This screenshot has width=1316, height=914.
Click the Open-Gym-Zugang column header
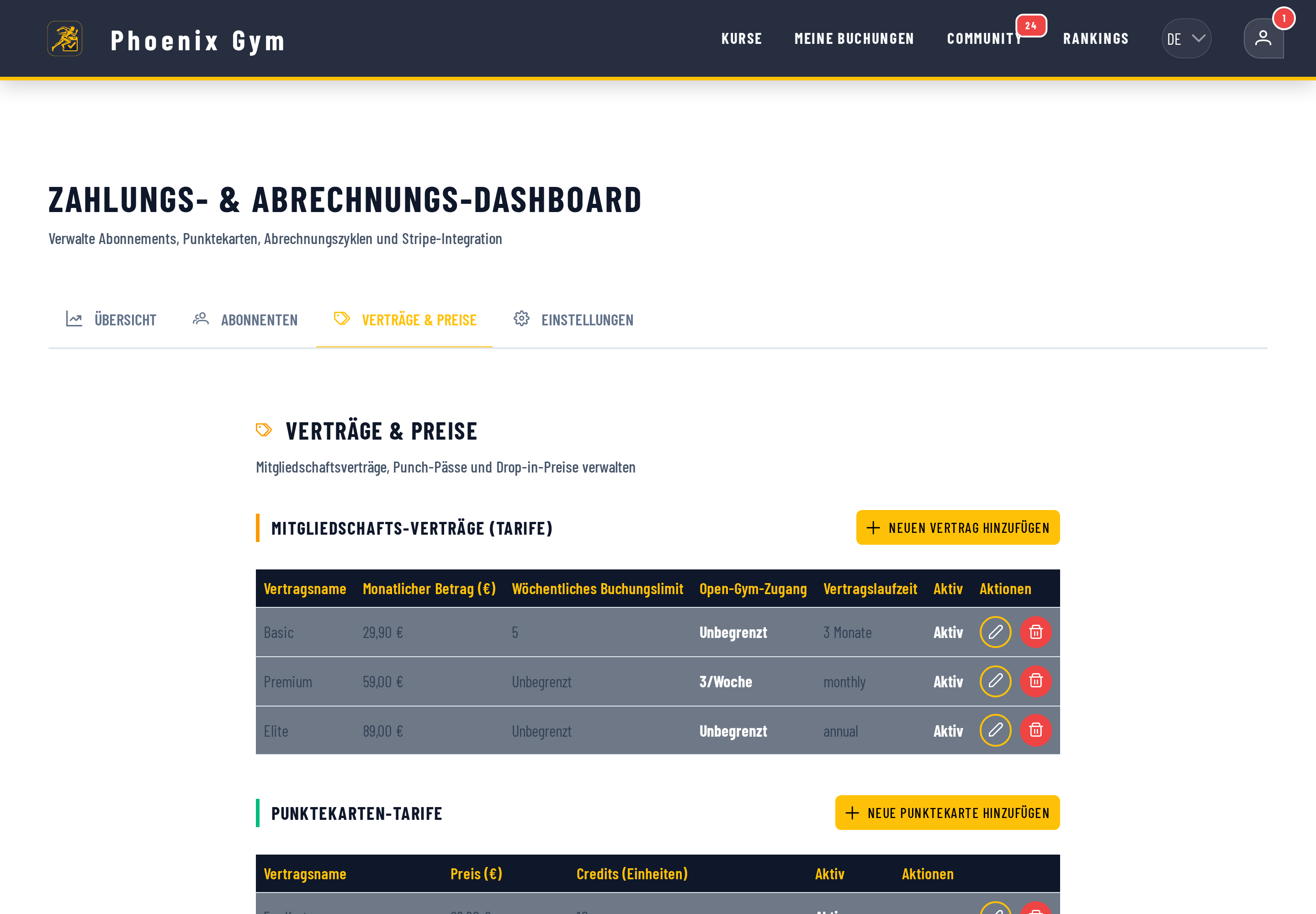click(753, 589)
